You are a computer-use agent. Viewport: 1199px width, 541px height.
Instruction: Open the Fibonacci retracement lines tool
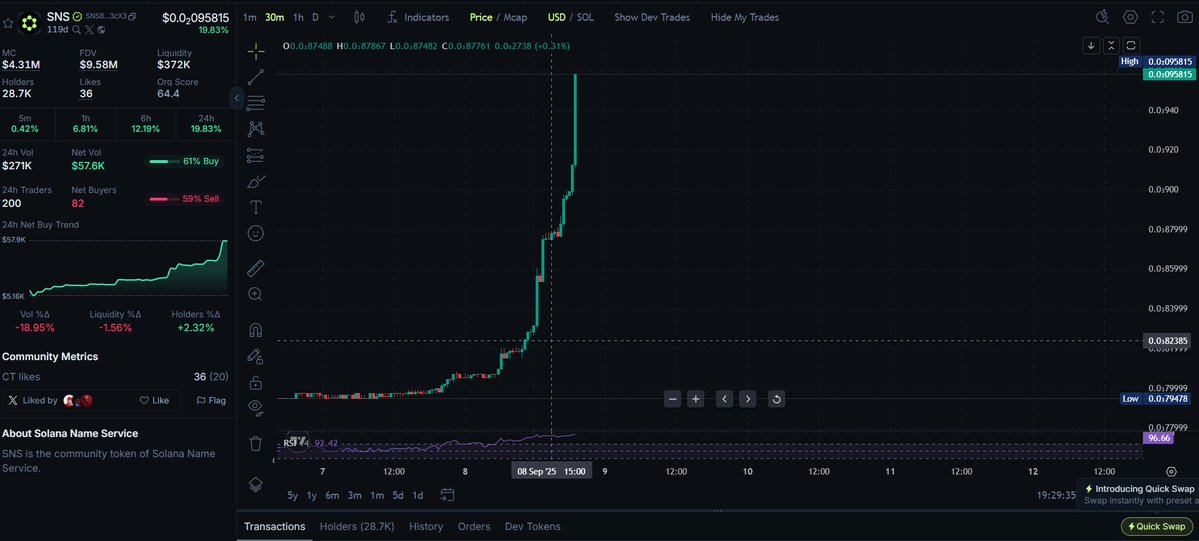click(x=256, y=103)
